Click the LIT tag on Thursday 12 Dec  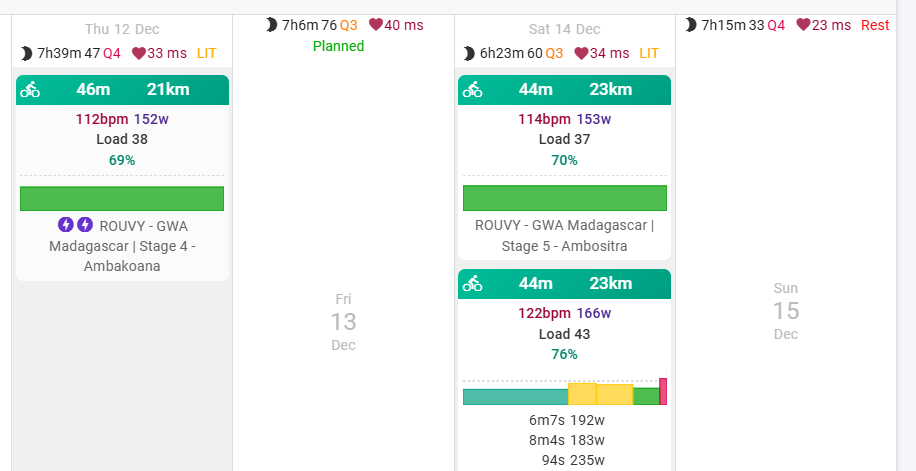click(x=207, y=54)
